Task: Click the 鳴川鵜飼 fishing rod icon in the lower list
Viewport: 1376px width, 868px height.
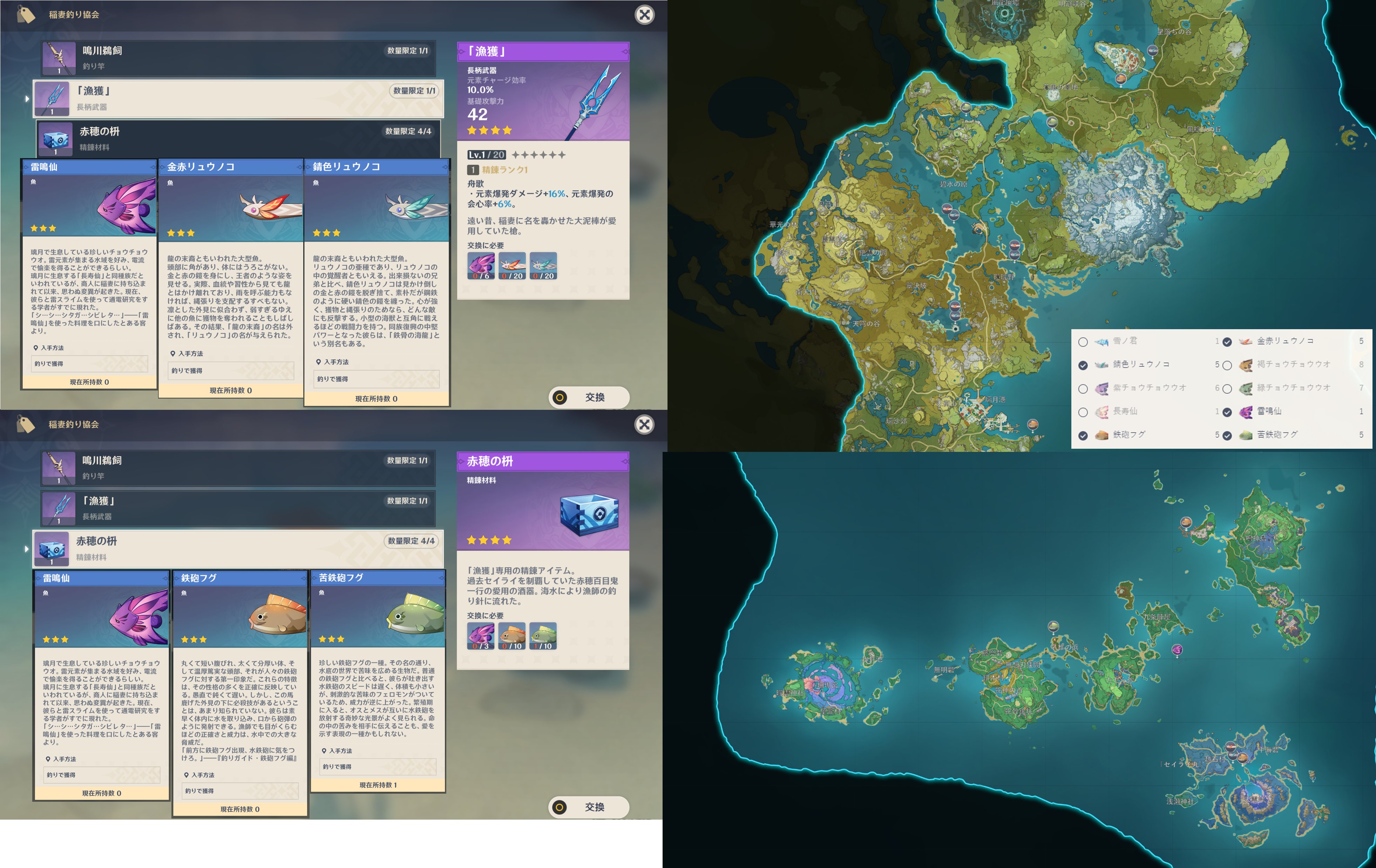Action: pyautogui.click(x=58, y=468)
